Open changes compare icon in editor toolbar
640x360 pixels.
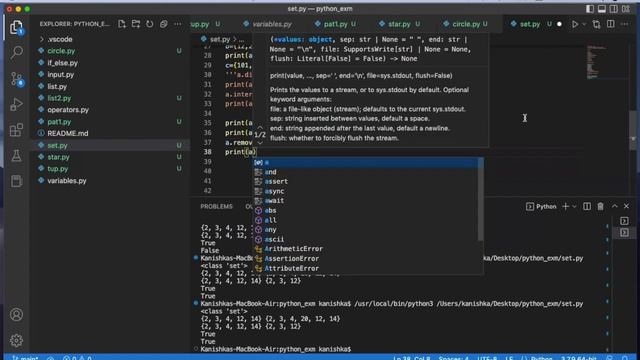pyautogui.click(x=596, y=24)
